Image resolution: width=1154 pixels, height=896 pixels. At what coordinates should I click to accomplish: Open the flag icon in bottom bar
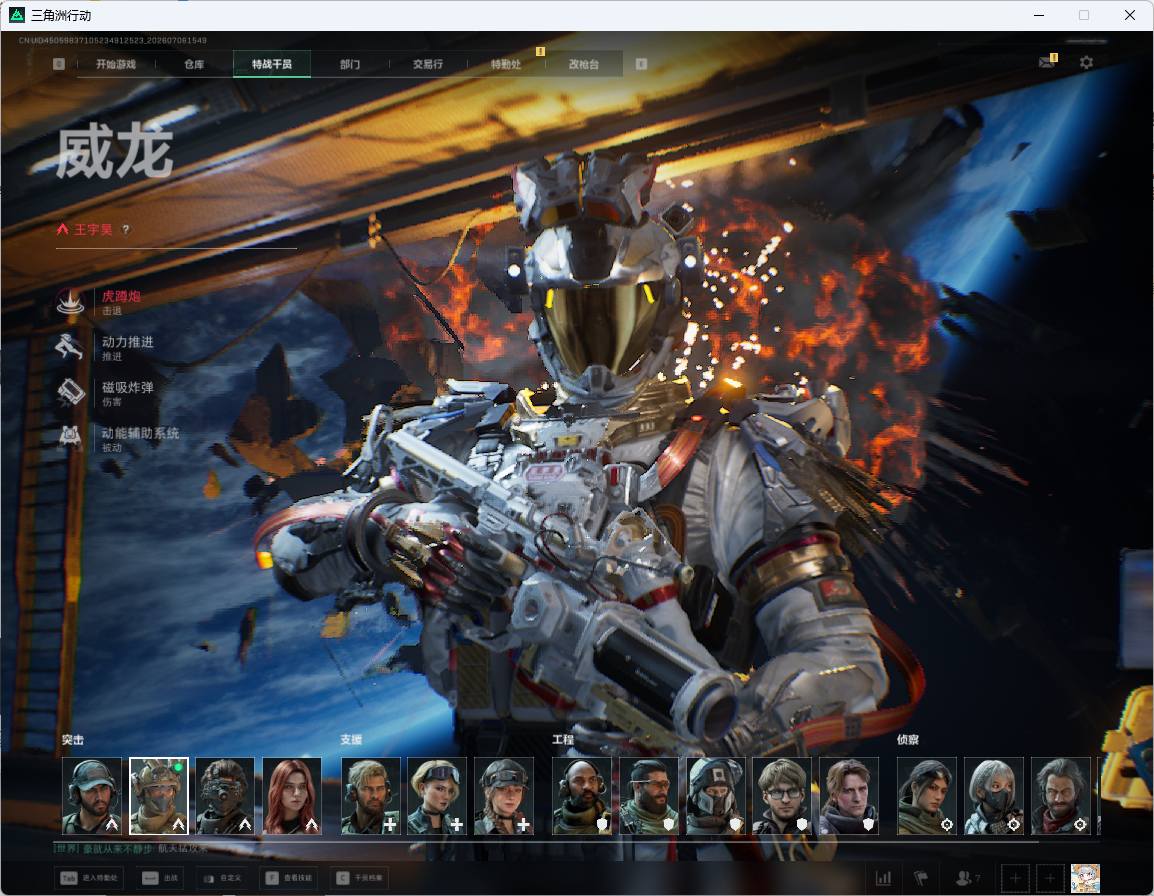[x=921, y=878]
